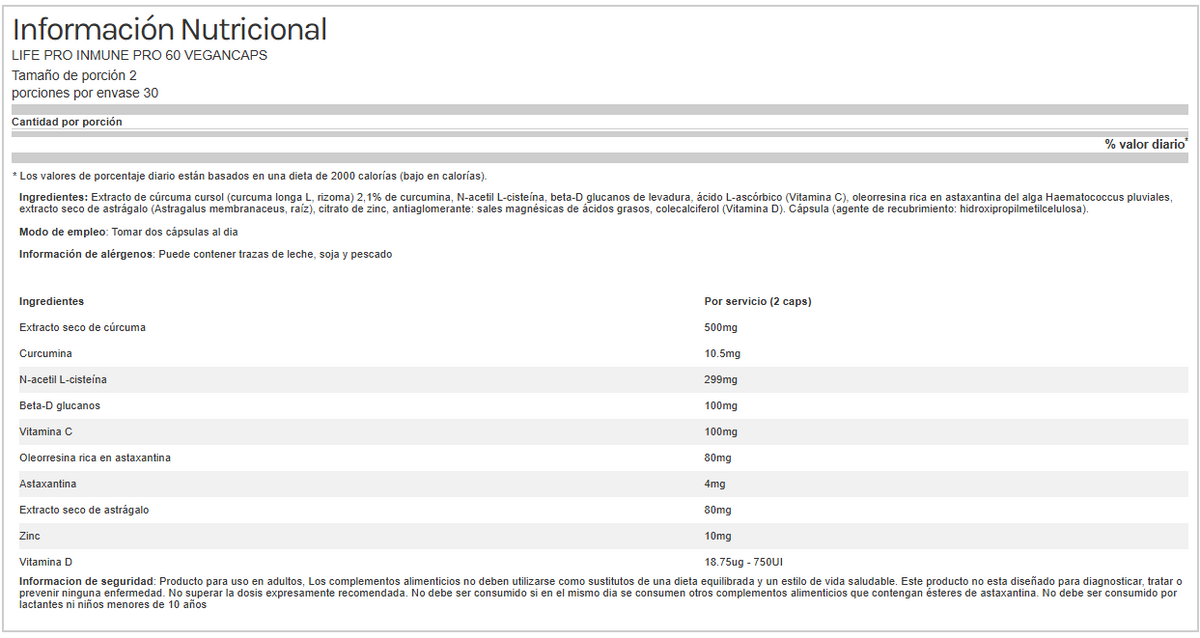Select the Curcumina row name
1200x638 pixels.
point(45,354)
